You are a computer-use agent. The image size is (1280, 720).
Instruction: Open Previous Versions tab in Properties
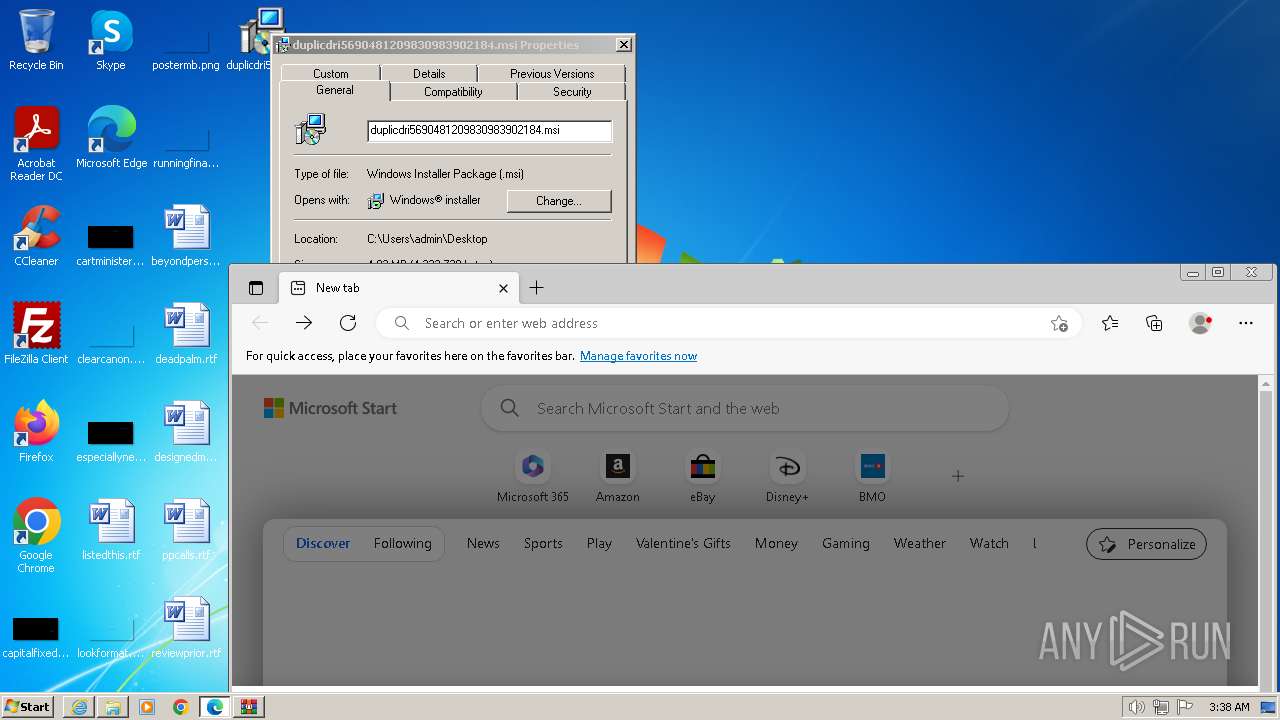552,73
